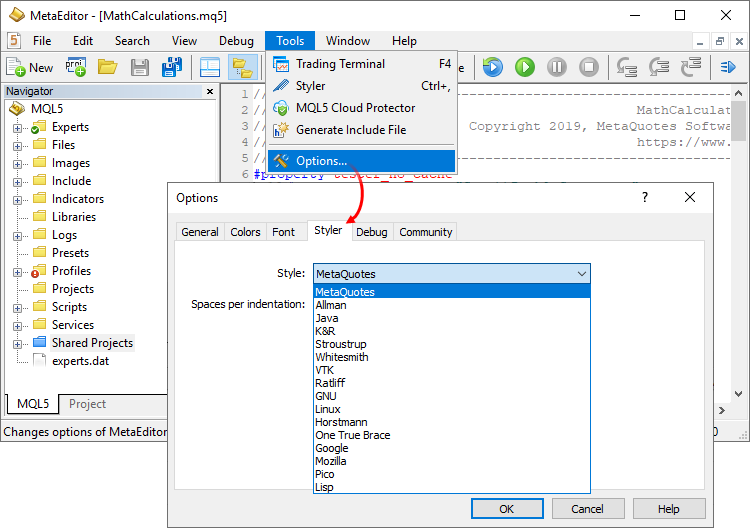Click the Open folder toolbar icon
This screenshot has width=750, height=528.
107,67
